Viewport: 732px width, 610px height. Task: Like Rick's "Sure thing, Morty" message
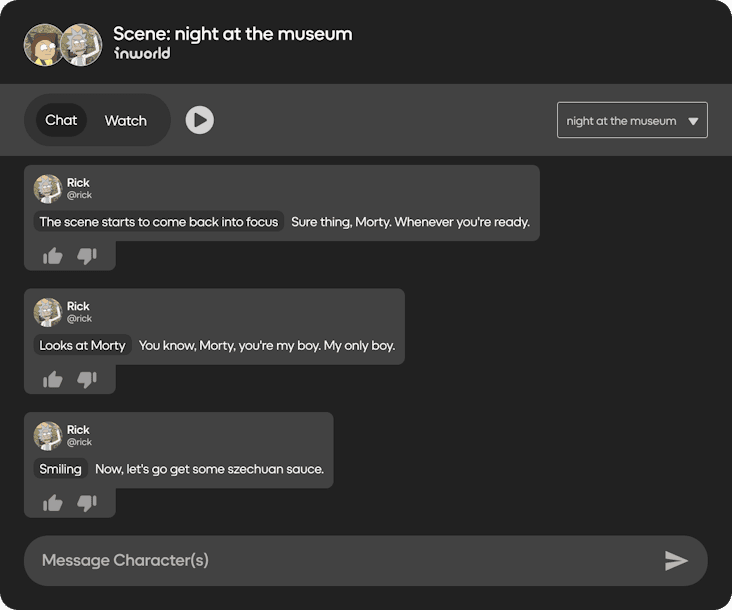tap(53, 256)
